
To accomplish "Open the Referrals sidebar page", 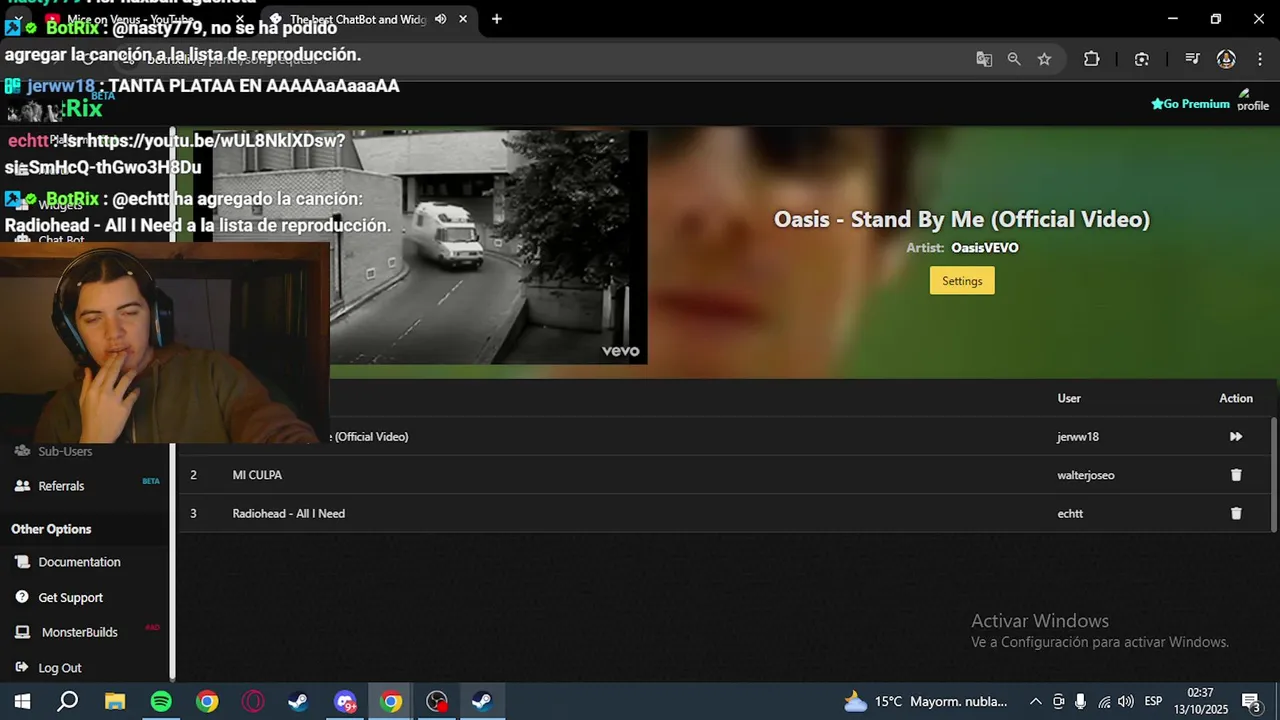I will point(61,486).
